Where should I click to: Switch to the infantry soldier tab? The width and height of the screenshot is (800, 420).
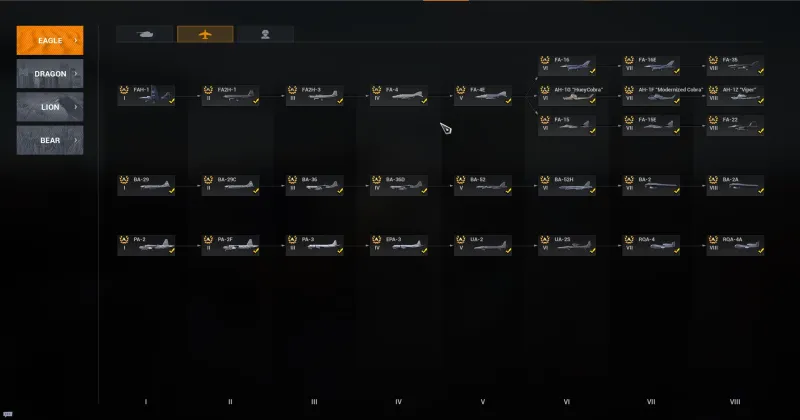(265, 34)
